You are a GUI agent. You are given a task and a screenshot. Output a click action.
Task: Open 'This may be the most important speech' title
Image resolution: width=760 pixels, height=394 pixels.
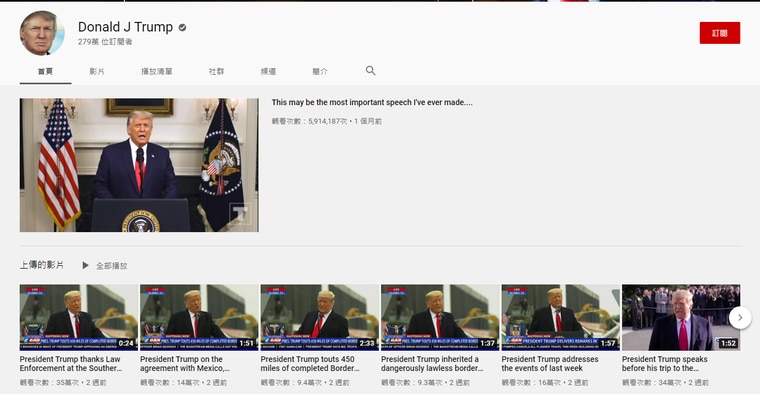point(372,102)
